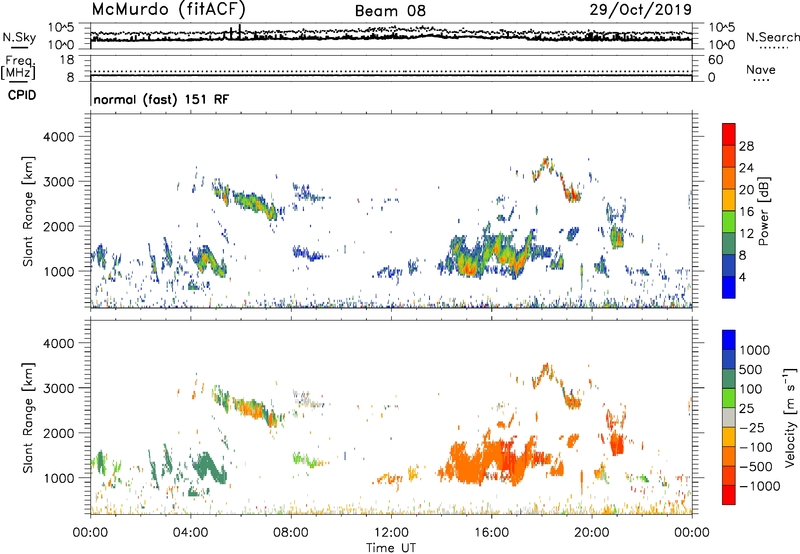Click the 'Nave' legend label

coord(761,69)
